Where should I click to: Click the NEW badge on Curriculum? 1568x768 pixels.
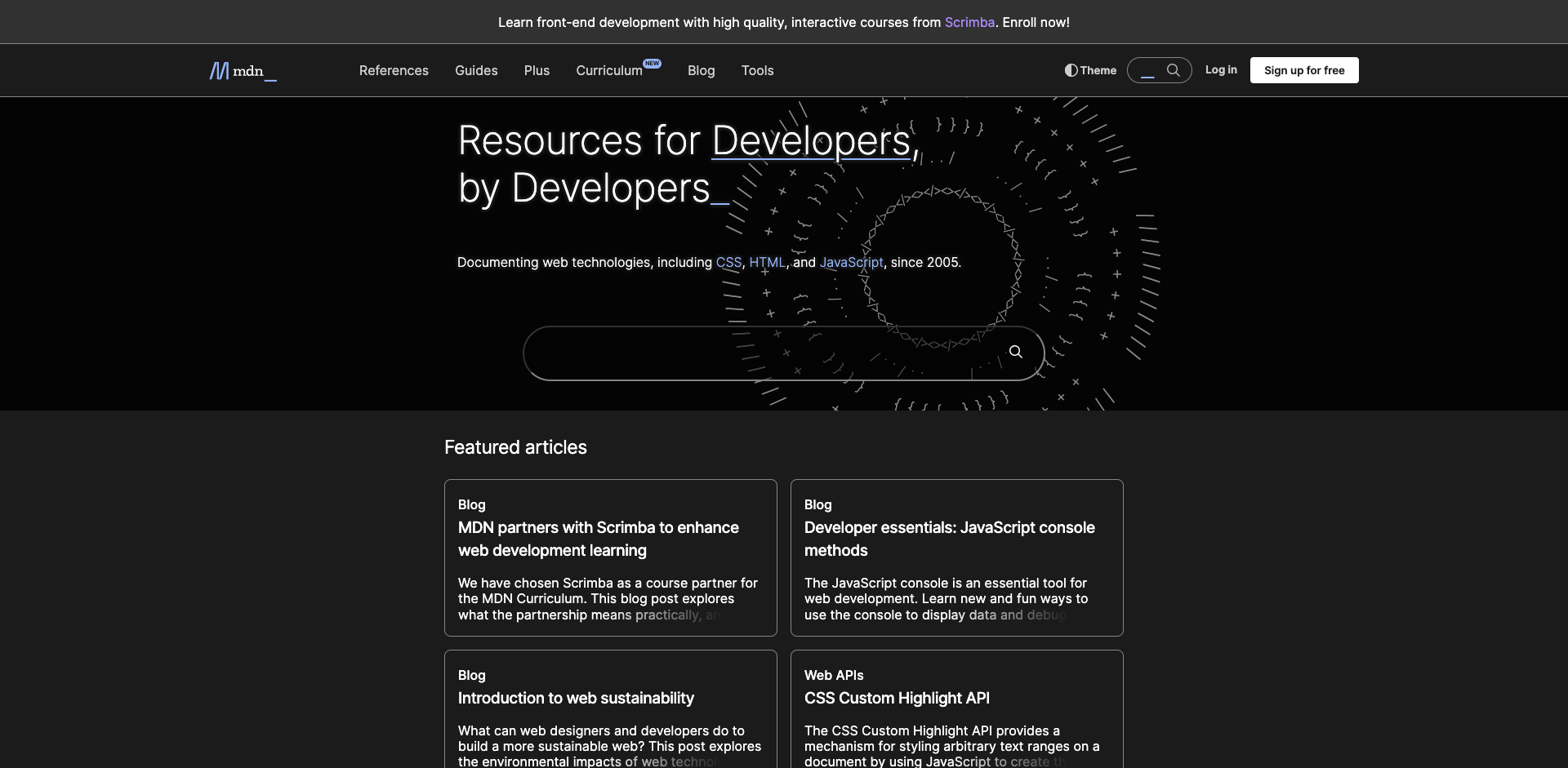coord(652,64)
